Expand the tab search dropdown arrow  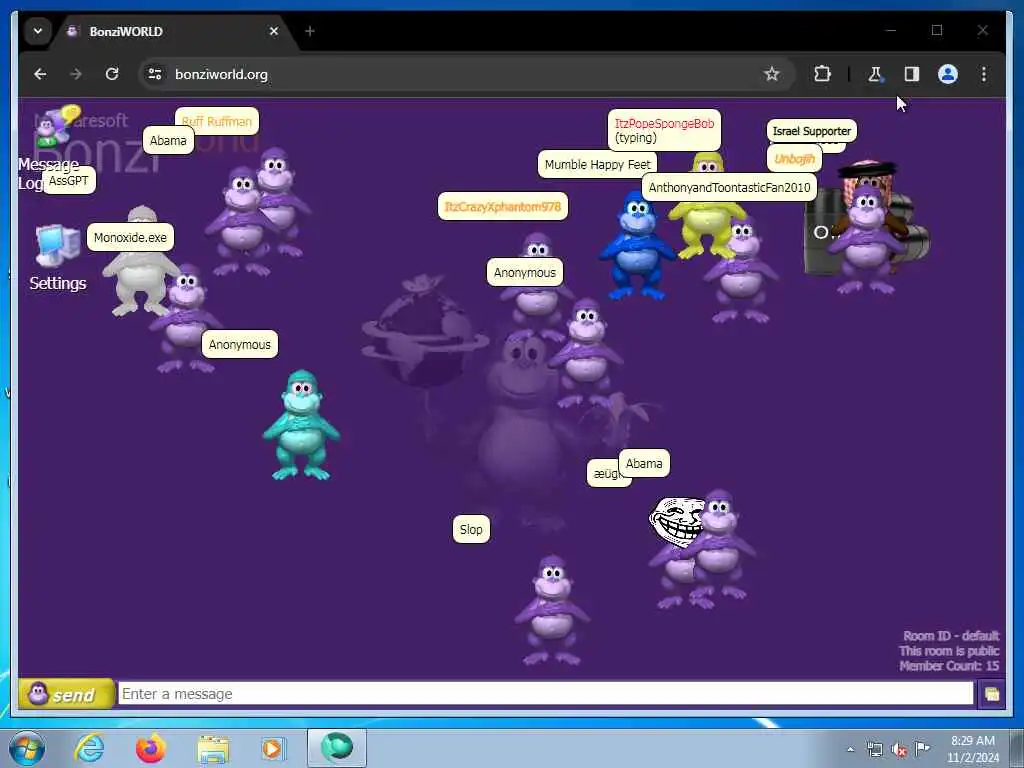point(38,31)
